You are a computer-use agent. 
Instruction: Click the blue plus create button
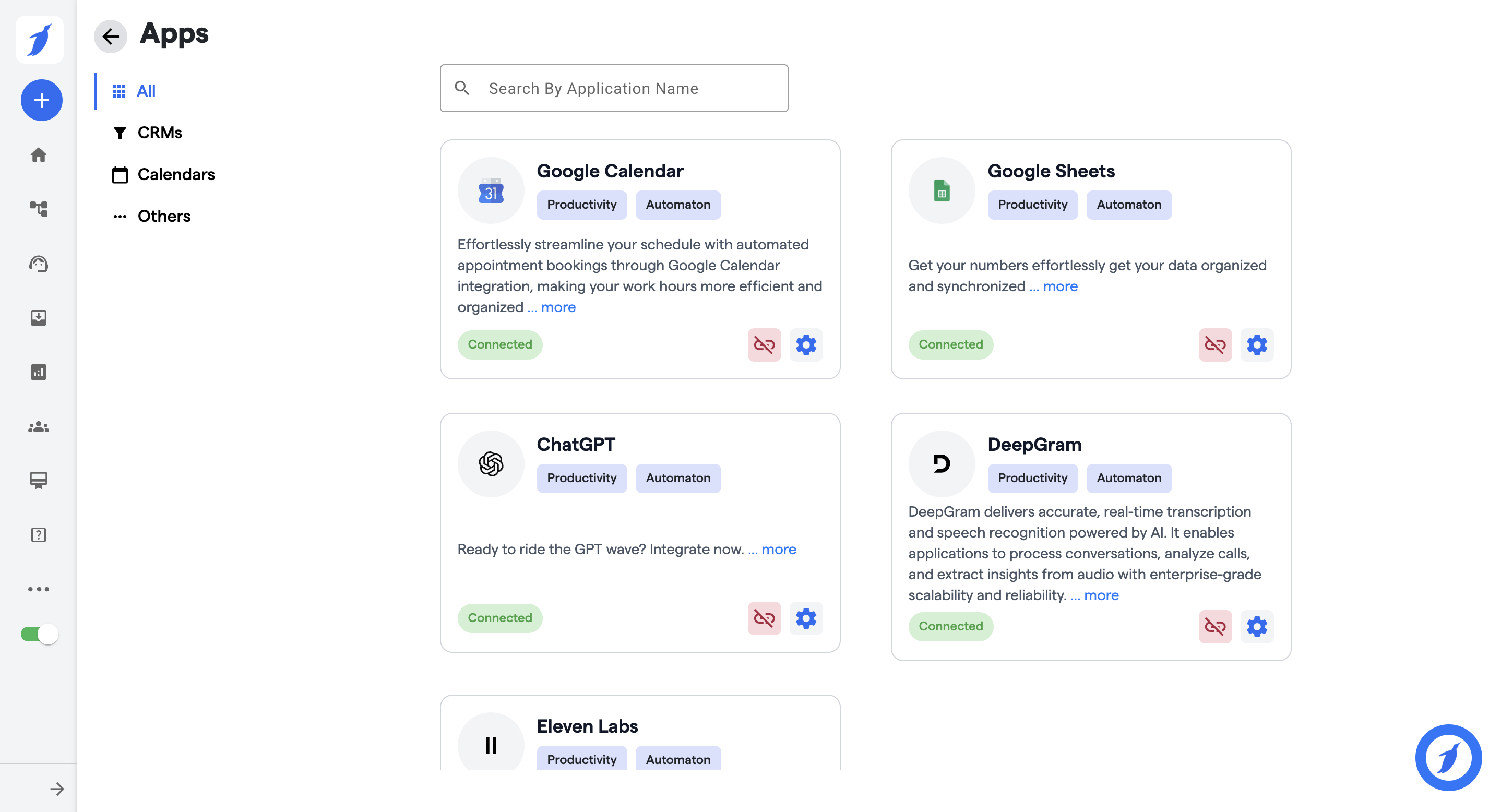coord(41,100)
